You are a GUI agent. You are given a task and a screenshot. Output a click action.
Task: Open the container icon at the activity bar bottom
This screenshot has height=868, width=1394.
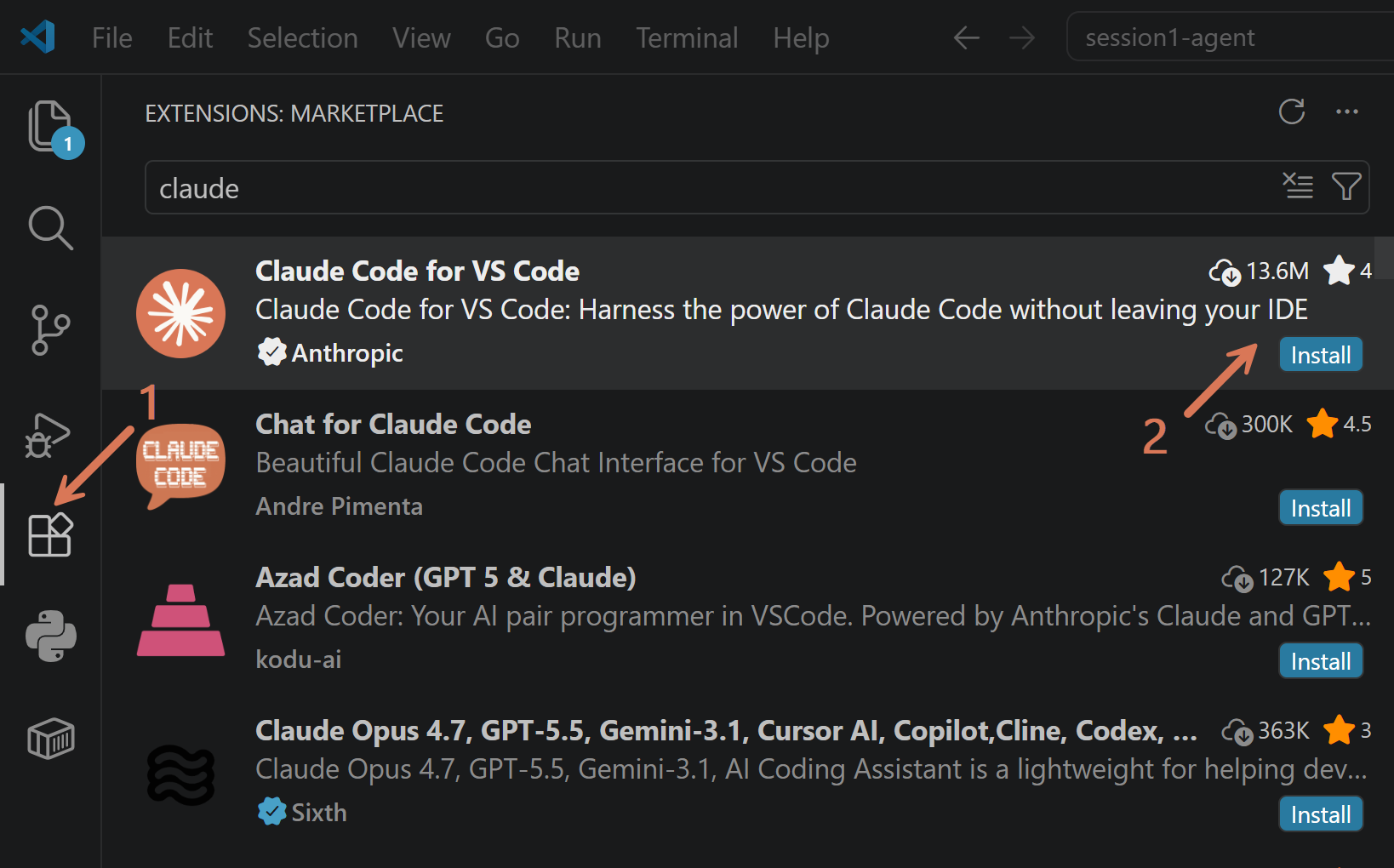51,738
